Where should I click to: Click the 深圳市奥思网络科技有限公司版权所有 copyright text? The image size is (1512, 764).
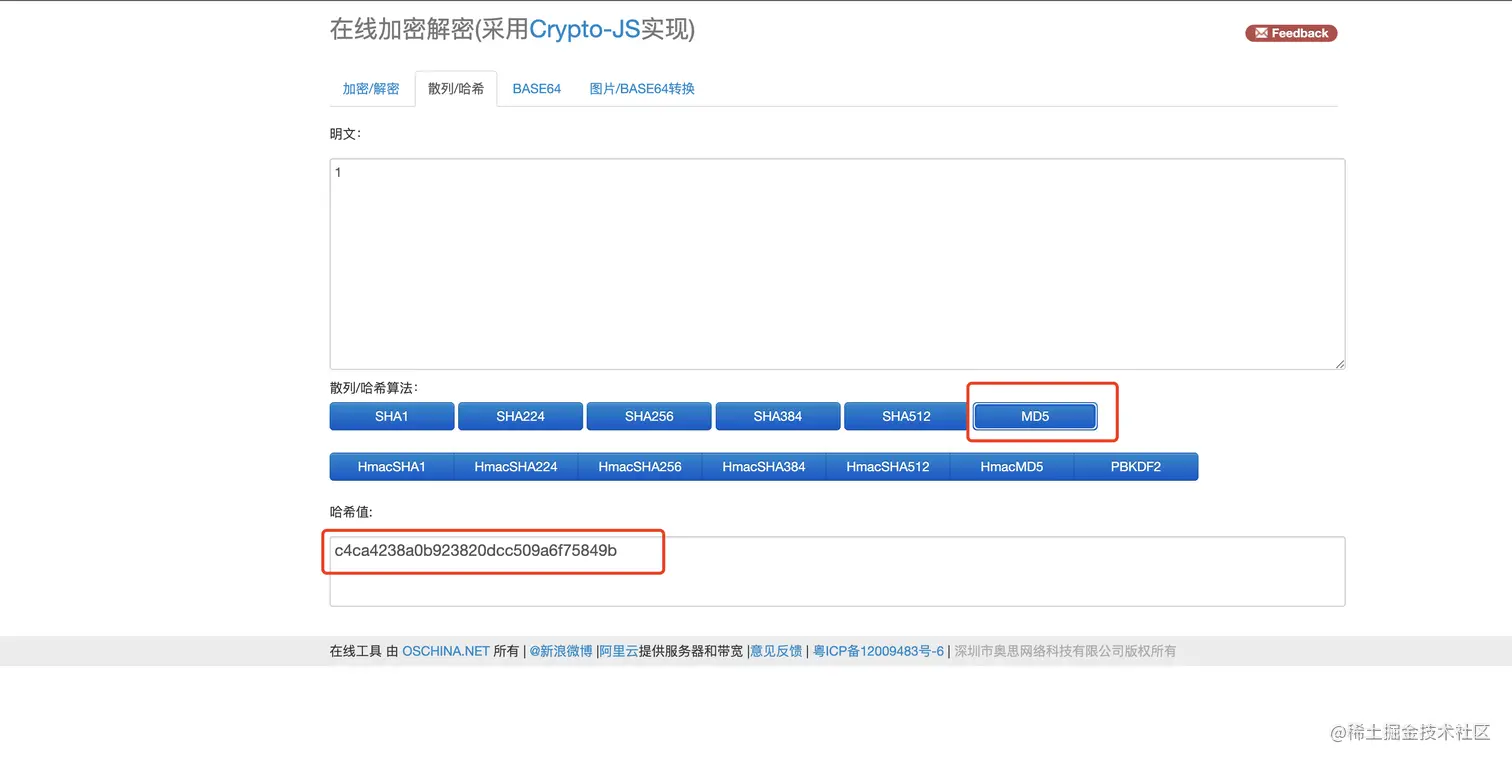click(1065, 651)
